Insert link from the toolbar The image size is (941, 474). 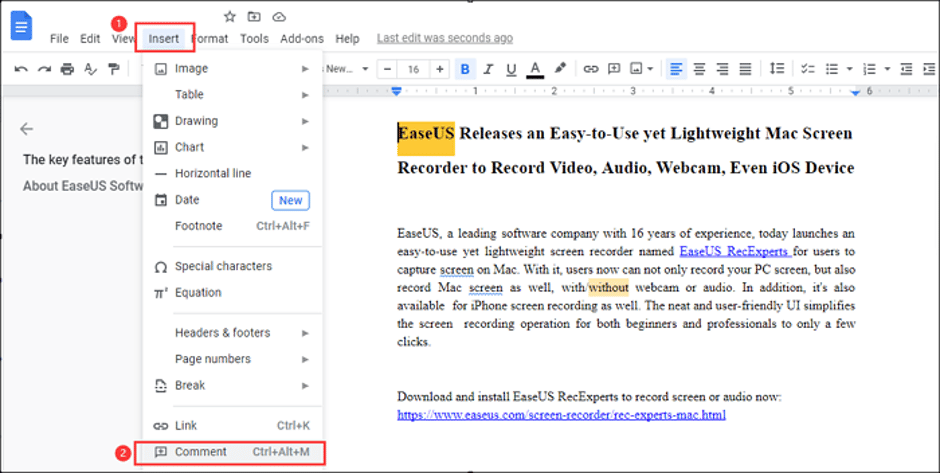[x=591, y=69]
